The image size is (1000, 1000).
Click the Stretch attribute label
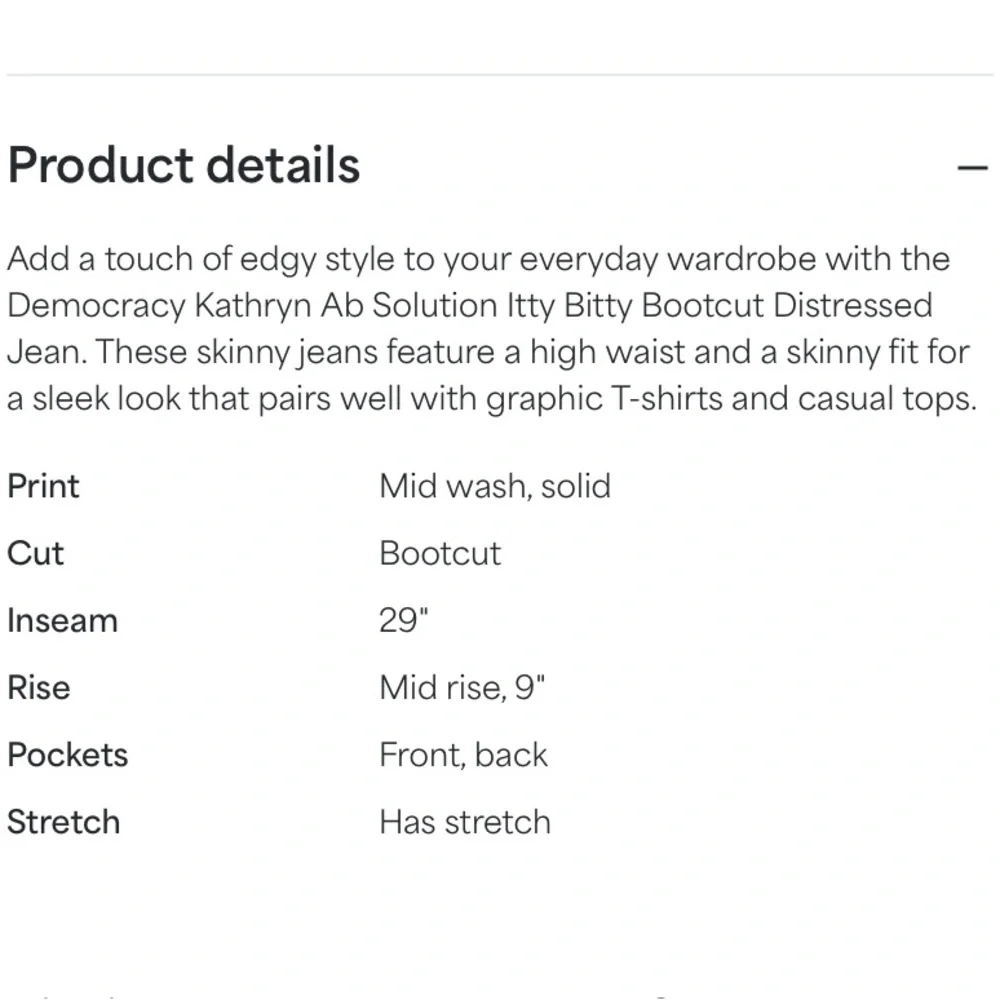(x=63, y=821)
